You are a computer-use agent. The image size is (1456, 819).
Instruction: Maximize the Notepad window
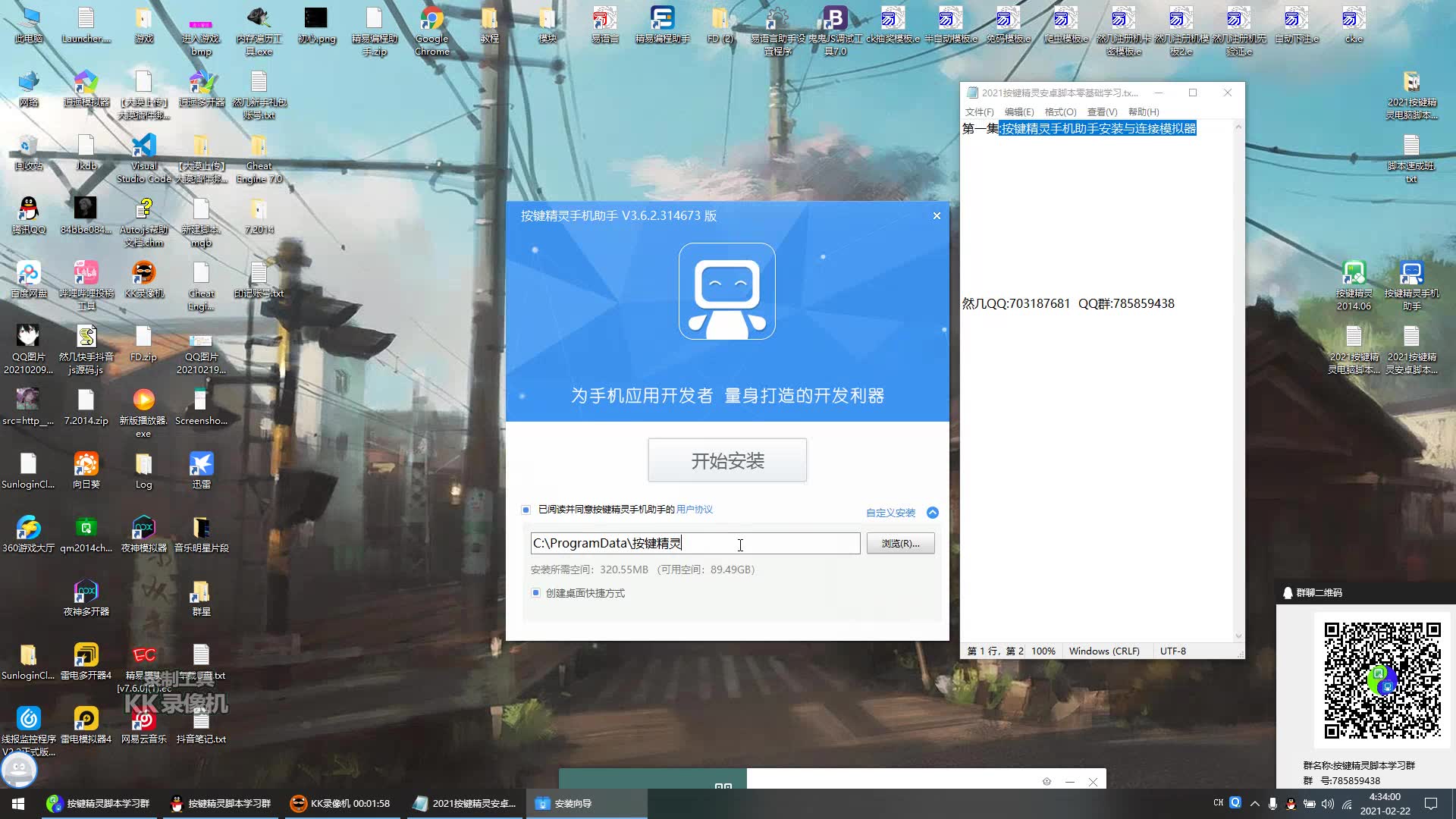(x=1193, y=93)
